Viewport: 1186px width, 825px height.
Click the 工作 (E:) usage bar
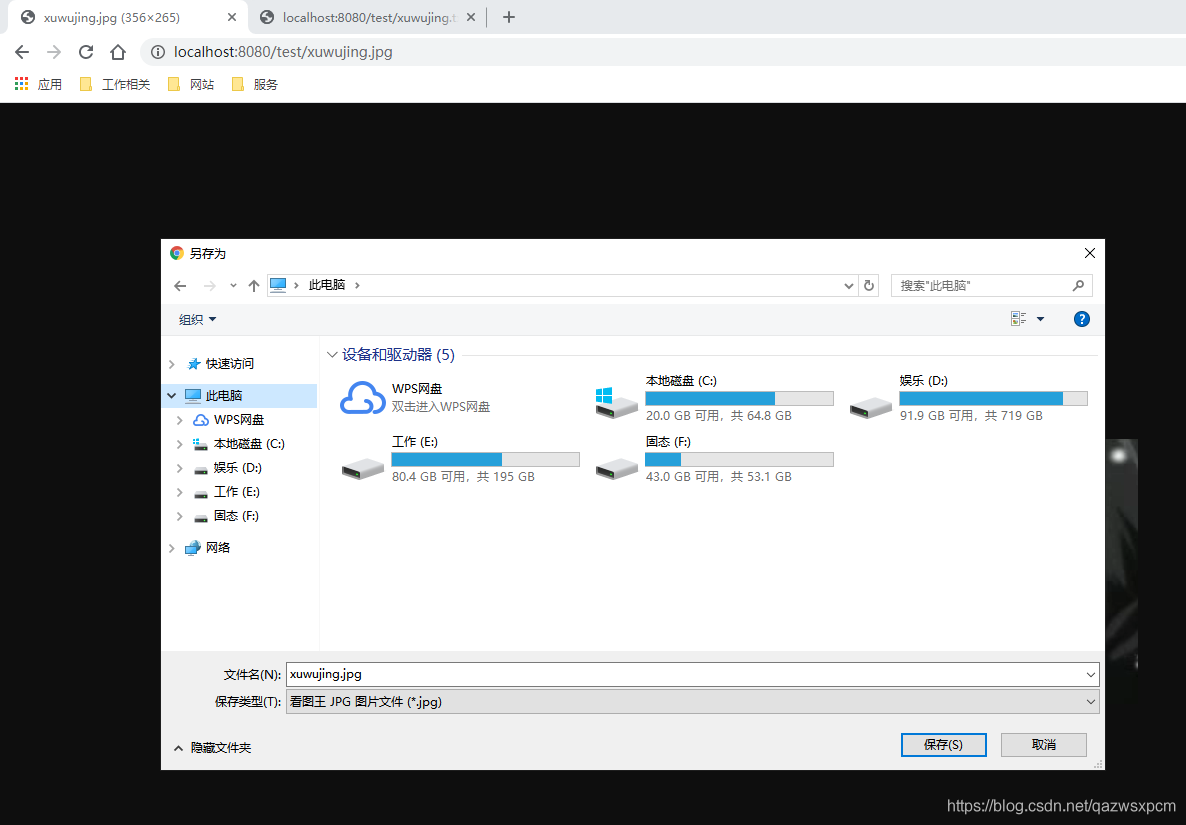click(x=485, y=459)
